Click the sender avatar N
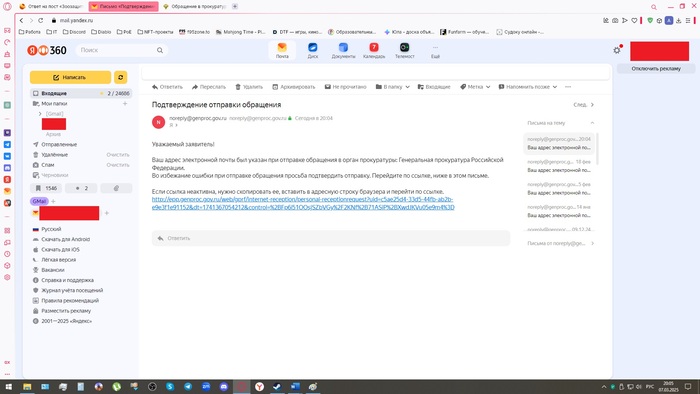The height and width of the screenshot is (394, 700). [158, 122]
